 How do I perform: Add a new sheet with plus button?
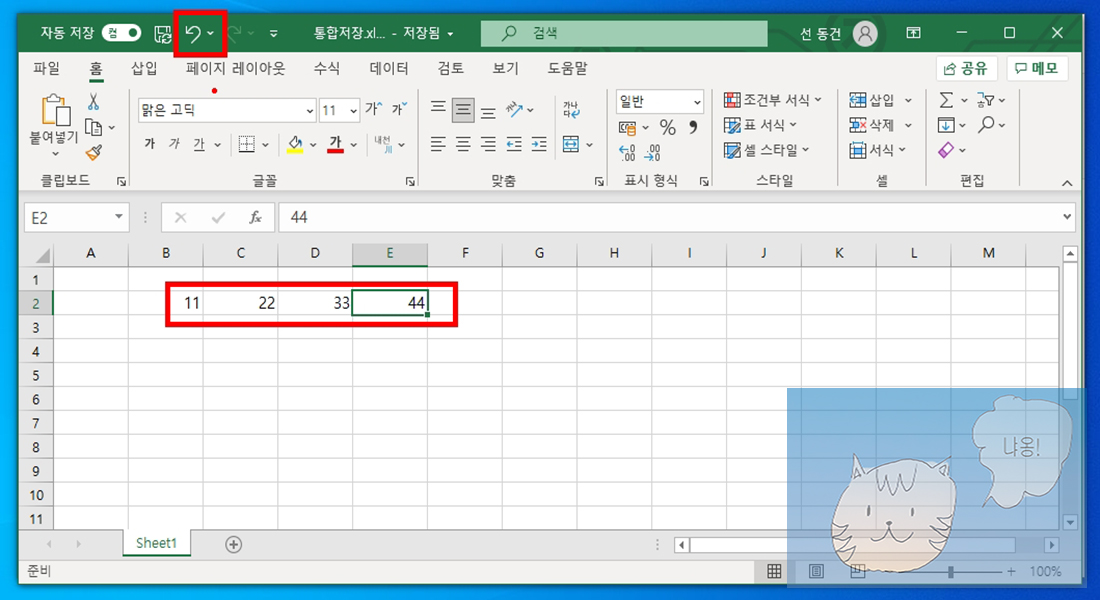(x=234, y=545)
